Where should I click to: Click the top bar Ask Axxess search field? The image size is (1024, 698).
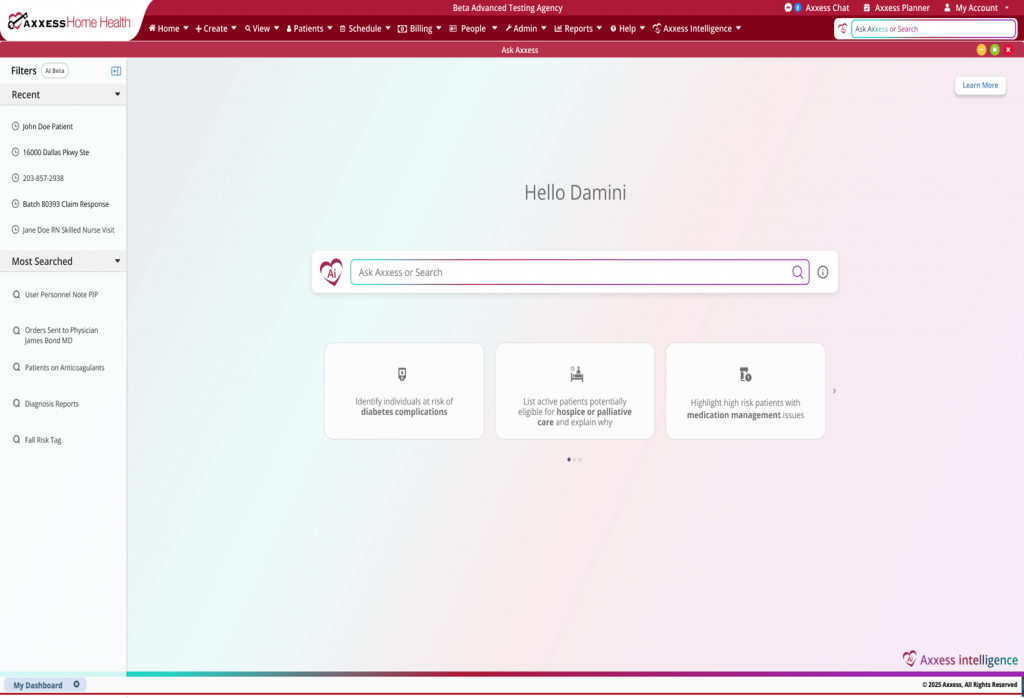click(933, 29)
